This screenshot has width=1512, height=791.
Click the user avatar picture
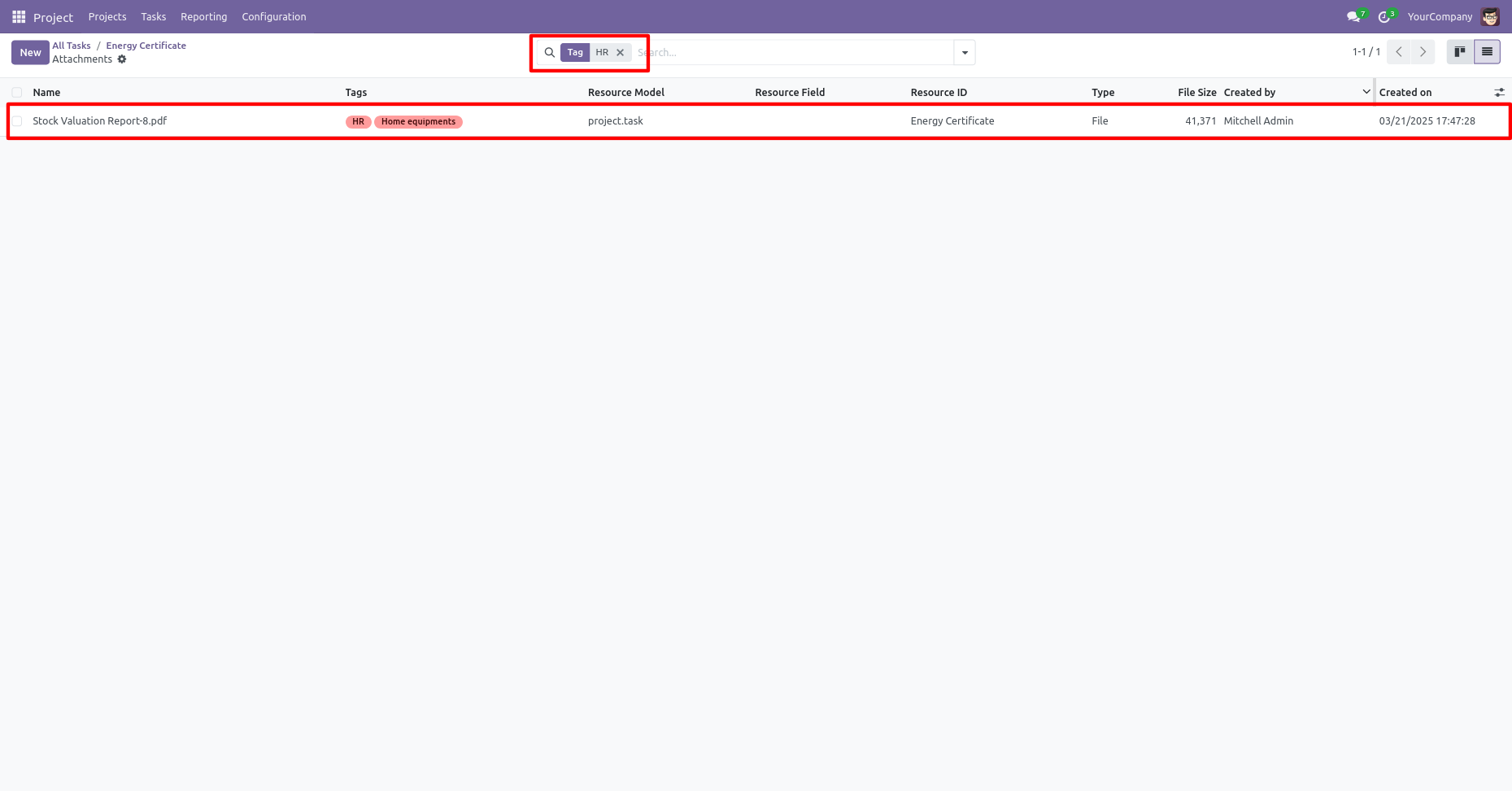coord(1490,16)
